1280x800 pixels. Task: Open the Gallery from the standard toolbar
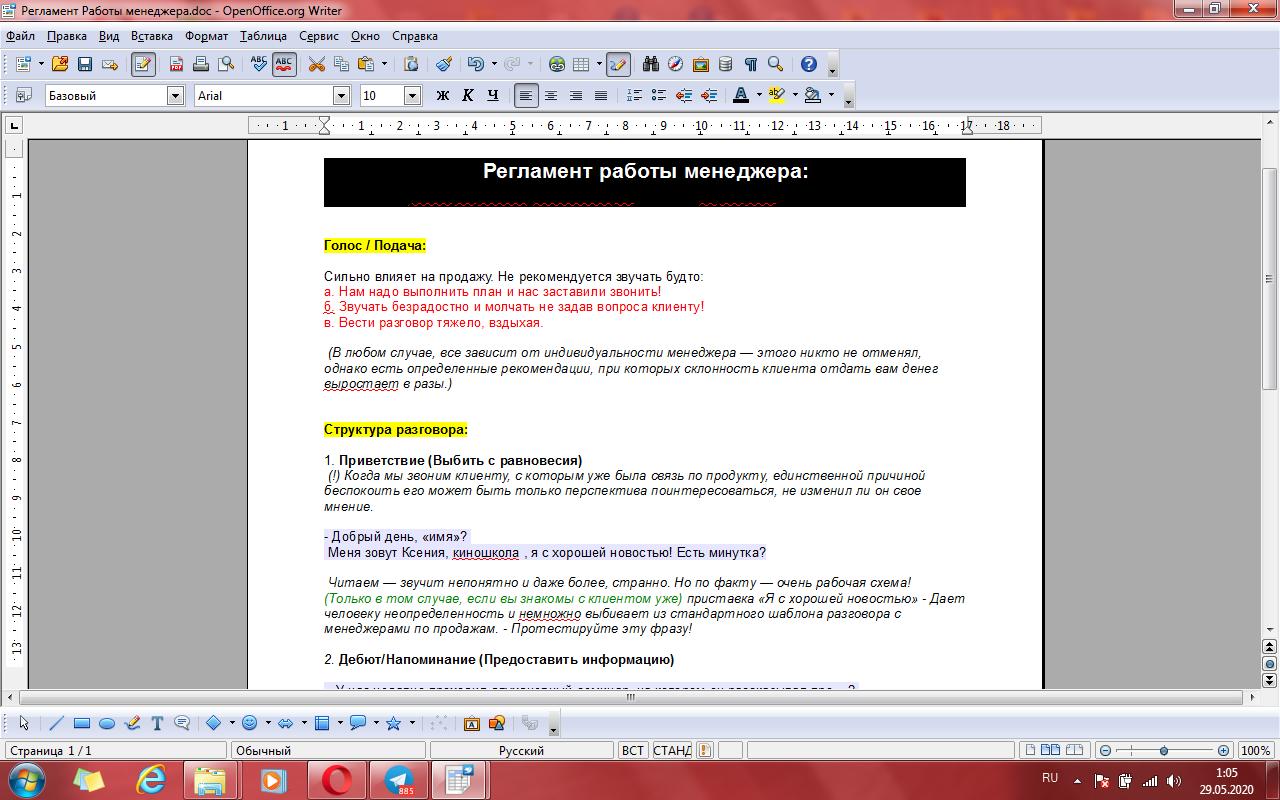[x=701, y=64]
